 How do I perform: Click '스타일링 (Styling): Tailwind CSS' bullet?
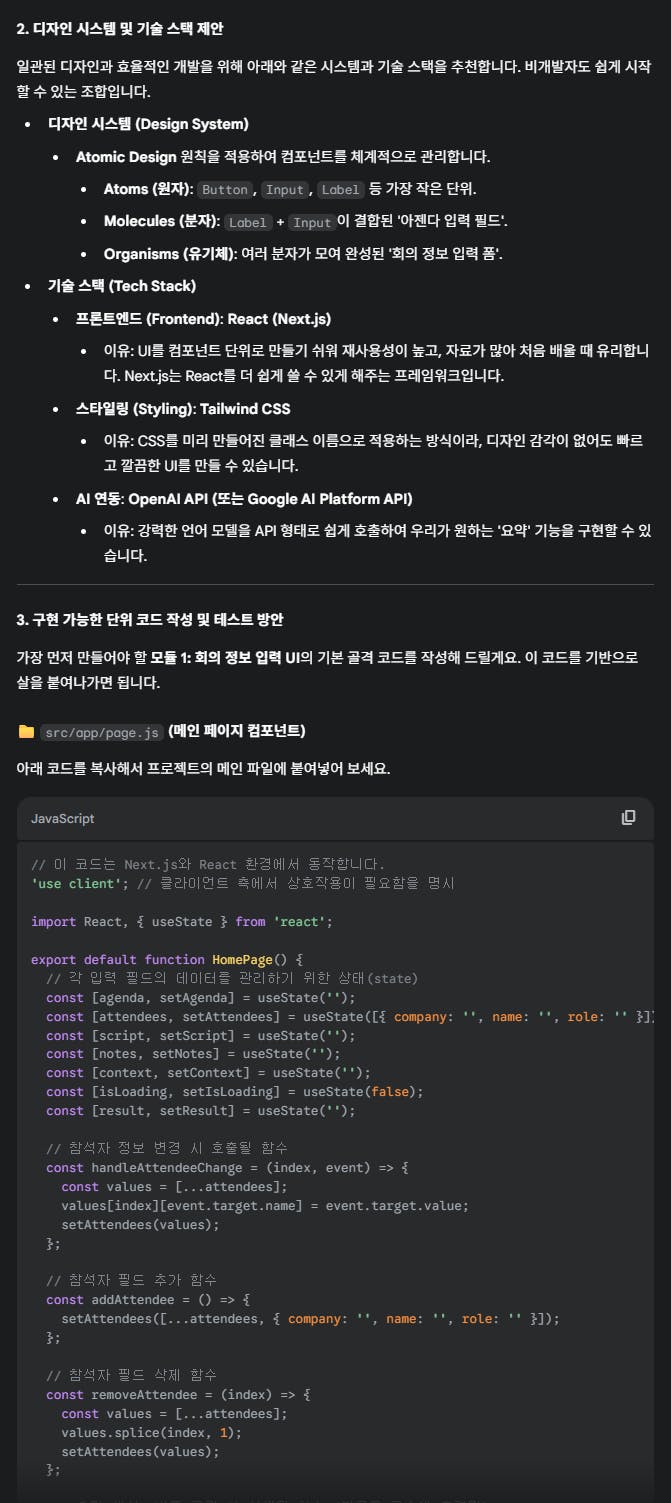tap(183, 409)
